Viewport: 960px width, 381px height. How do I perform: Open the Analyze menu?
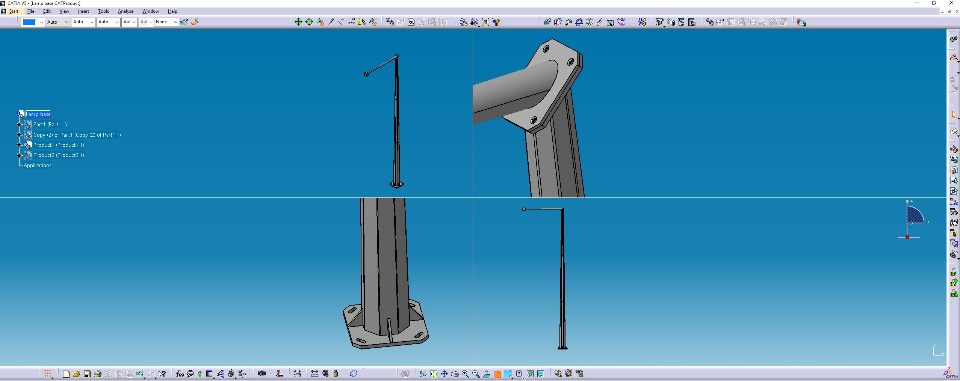tap(126, 11)
